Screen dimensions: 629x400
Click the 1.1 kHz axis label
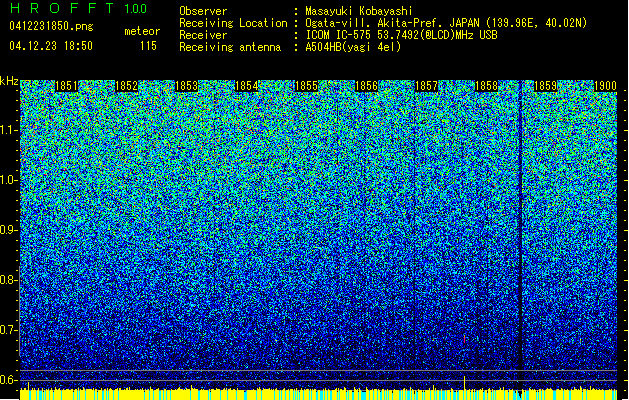[8, 130]
